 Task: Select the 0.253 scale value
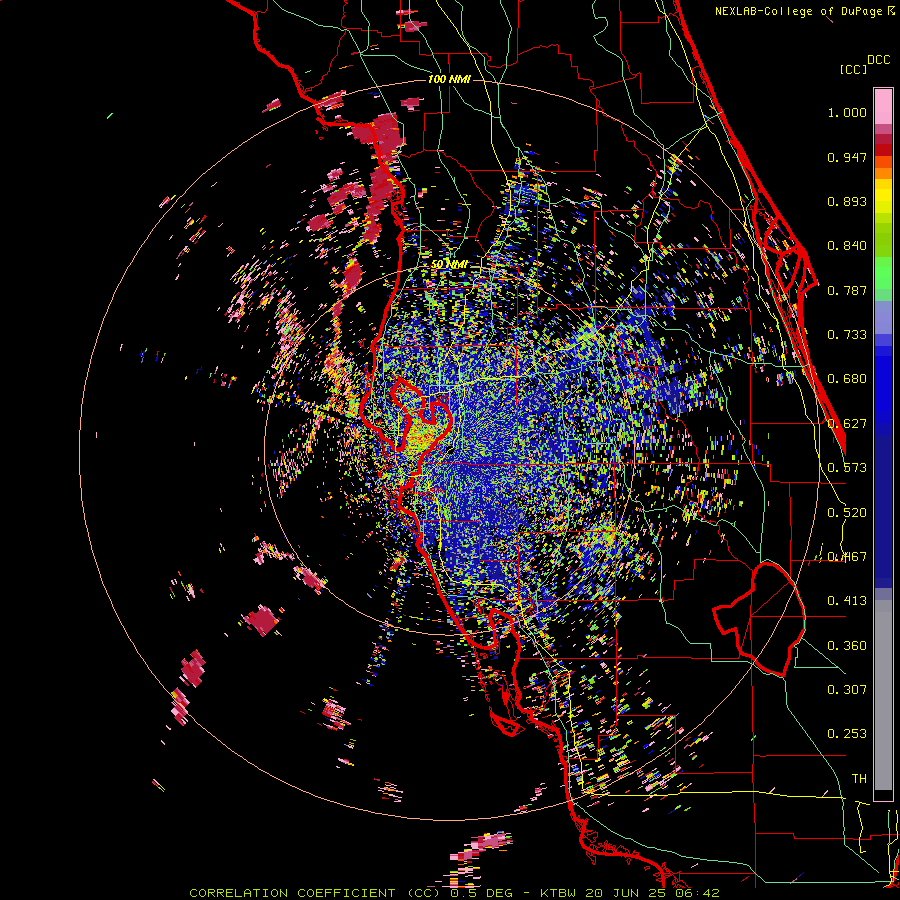click(x=847, y=734)
